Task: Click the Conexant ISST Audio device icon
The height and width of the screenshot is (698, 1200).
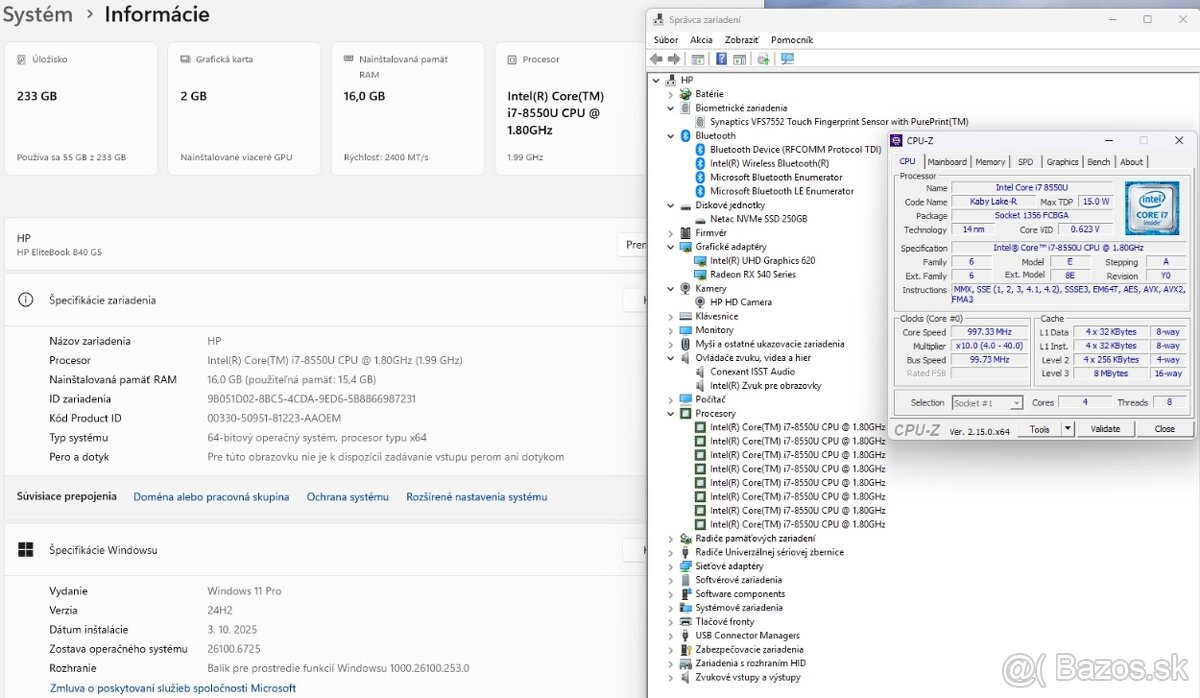Action: [x=700, y=372]
